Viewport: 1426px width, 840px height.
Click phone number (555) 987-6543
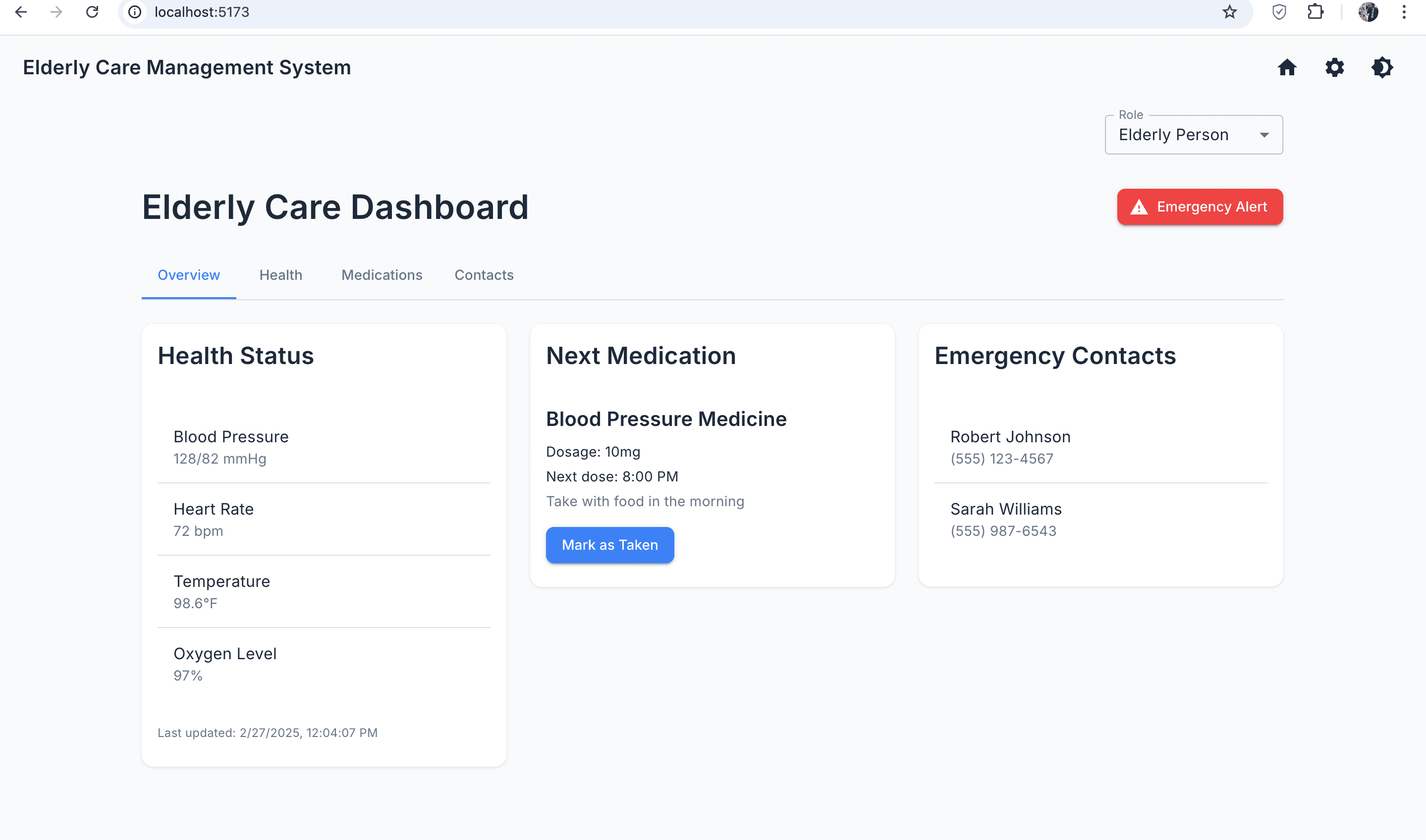(1003, 531)
